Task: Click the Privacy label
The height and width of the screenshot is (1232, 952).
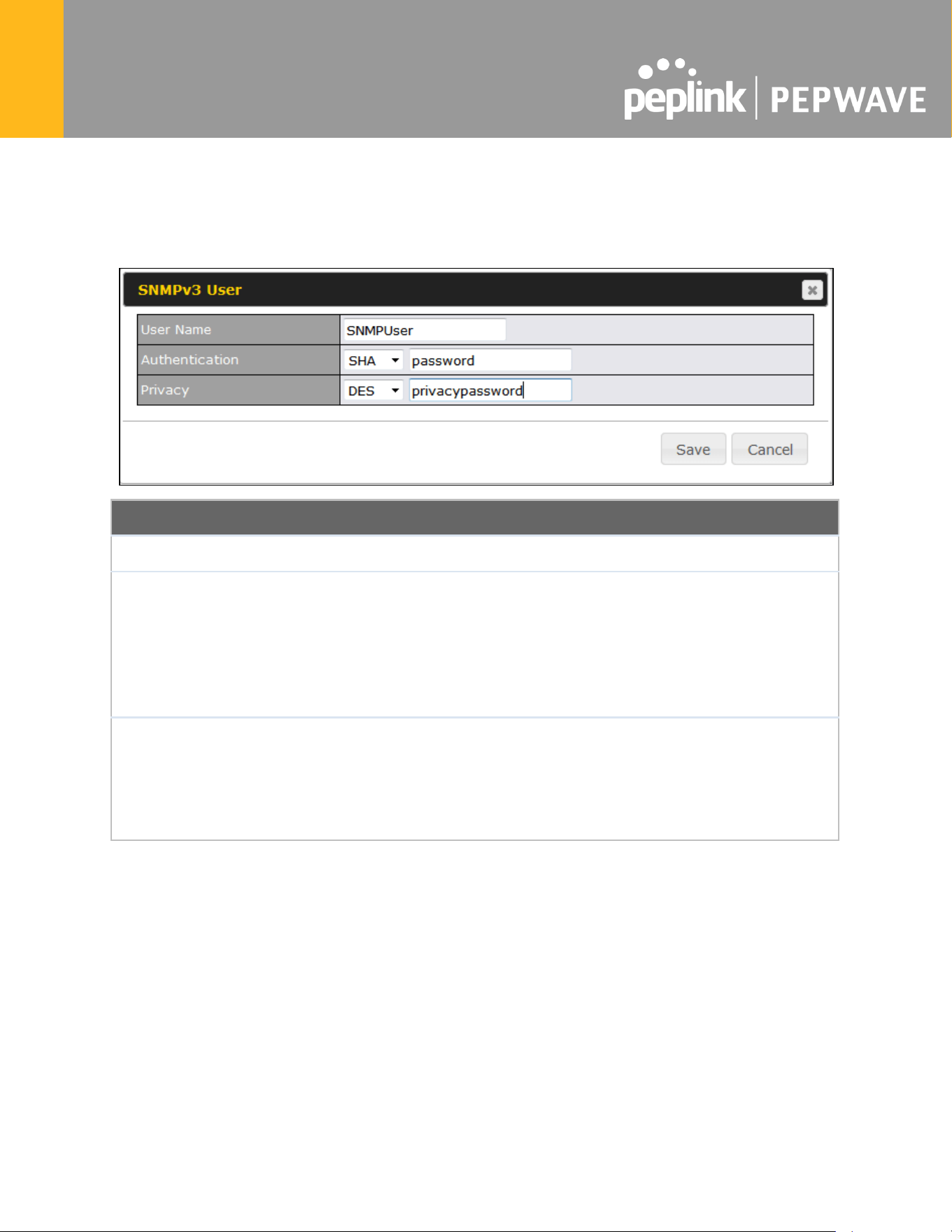Action: pos(164,390)
